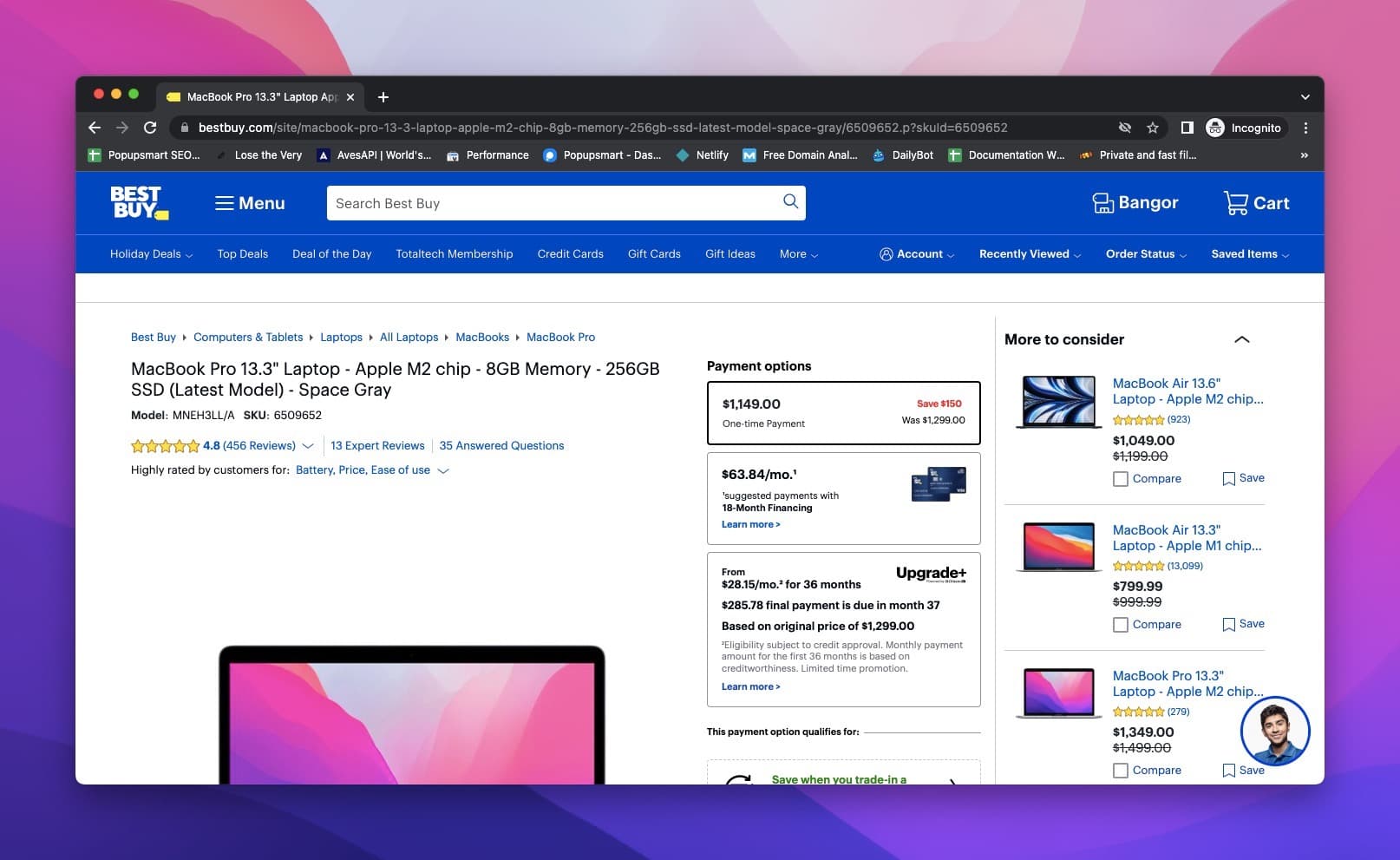1400x860 pixels.
Task: Open the Netlify bookmark
Action: (703, 155)
